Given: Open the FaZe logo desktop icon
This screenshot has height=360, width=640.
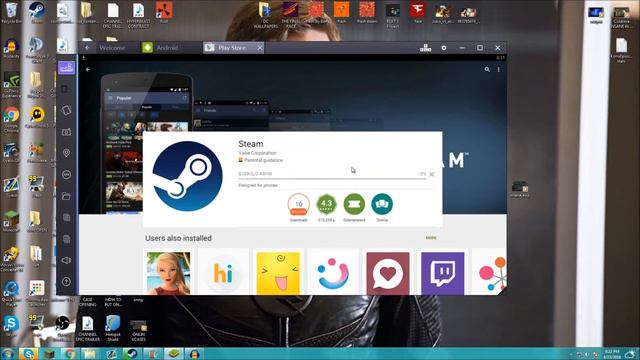Looking at the screenshot, I should pyautogui.click(x=418, y=12).
